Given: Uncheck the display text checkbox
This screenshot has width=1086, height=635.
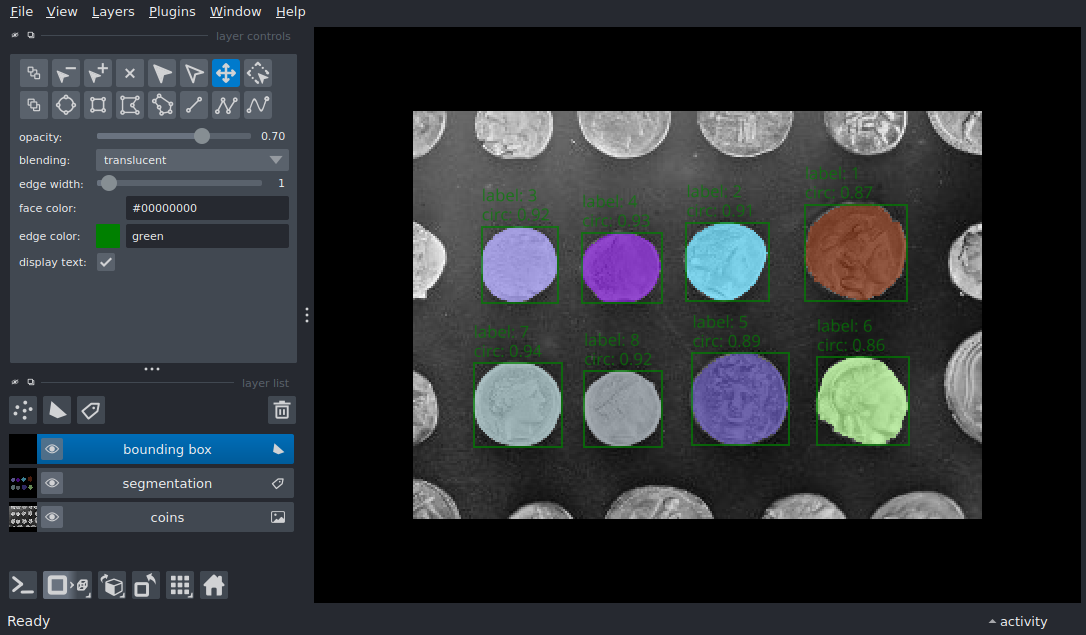Looking at the screenshot, I should pyautogui.click(x=106, y=262).
